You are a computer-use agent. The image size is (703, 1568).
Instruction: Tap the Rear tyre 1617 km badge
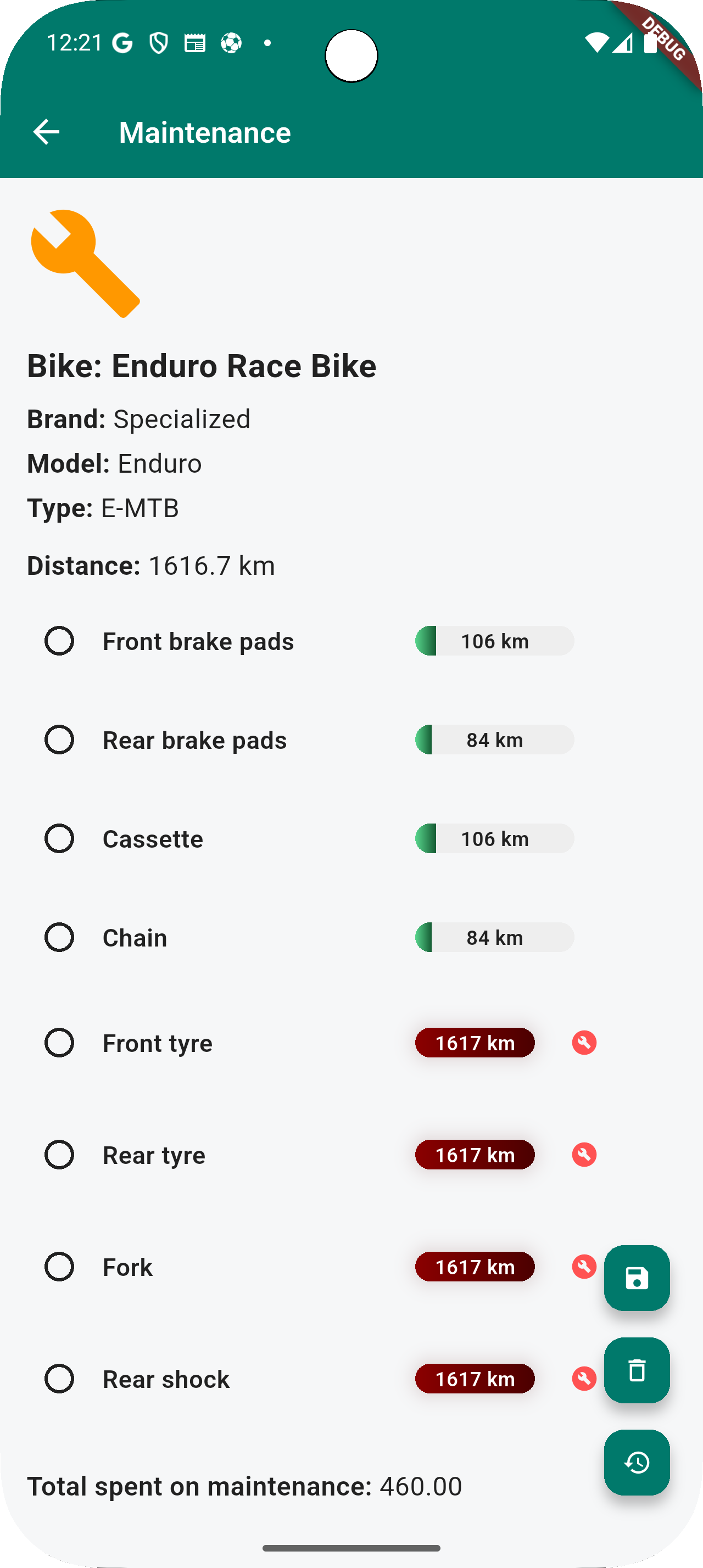click(475, 1155)
